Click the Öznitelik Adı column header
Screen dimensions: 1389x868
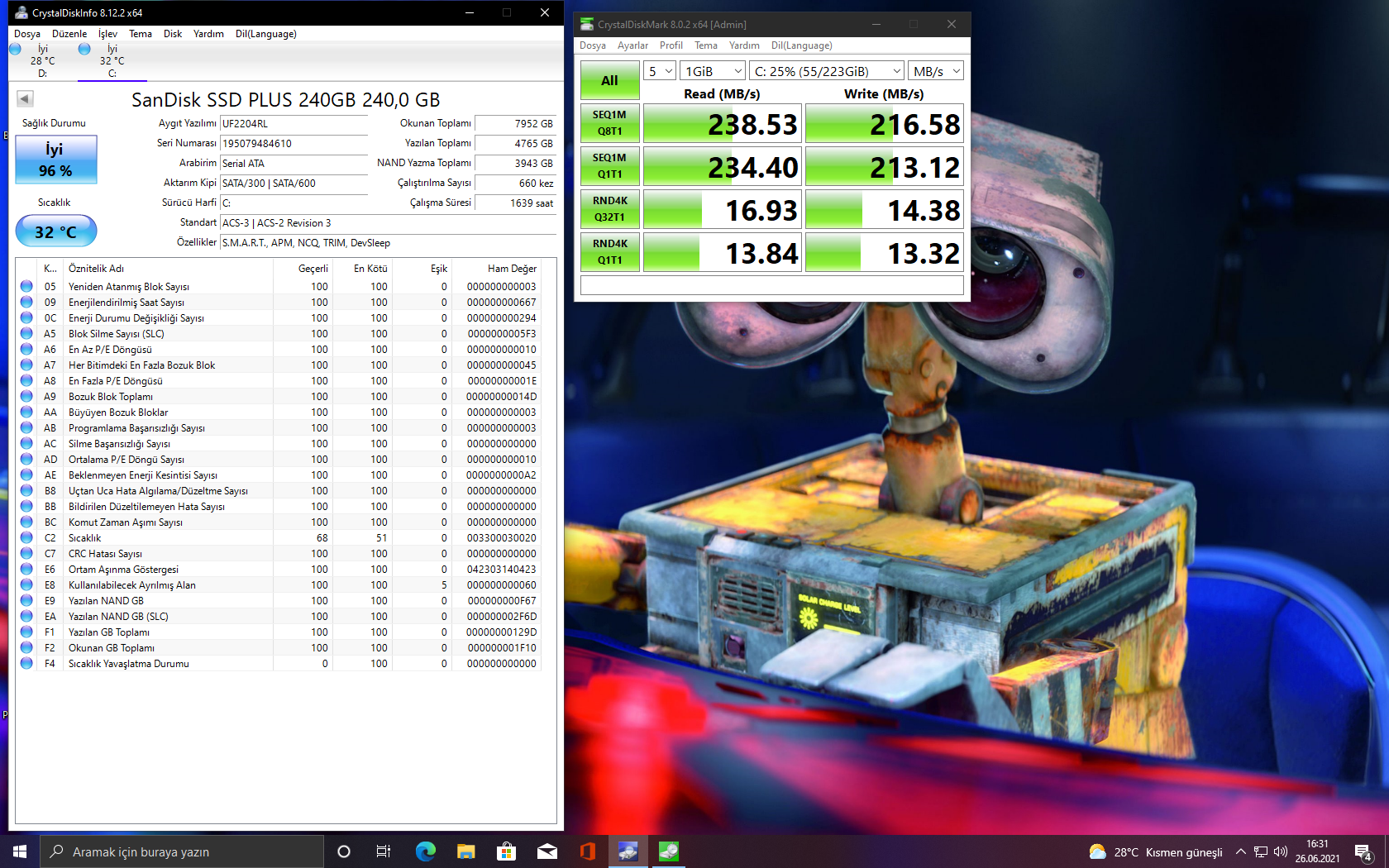[169, 269]
